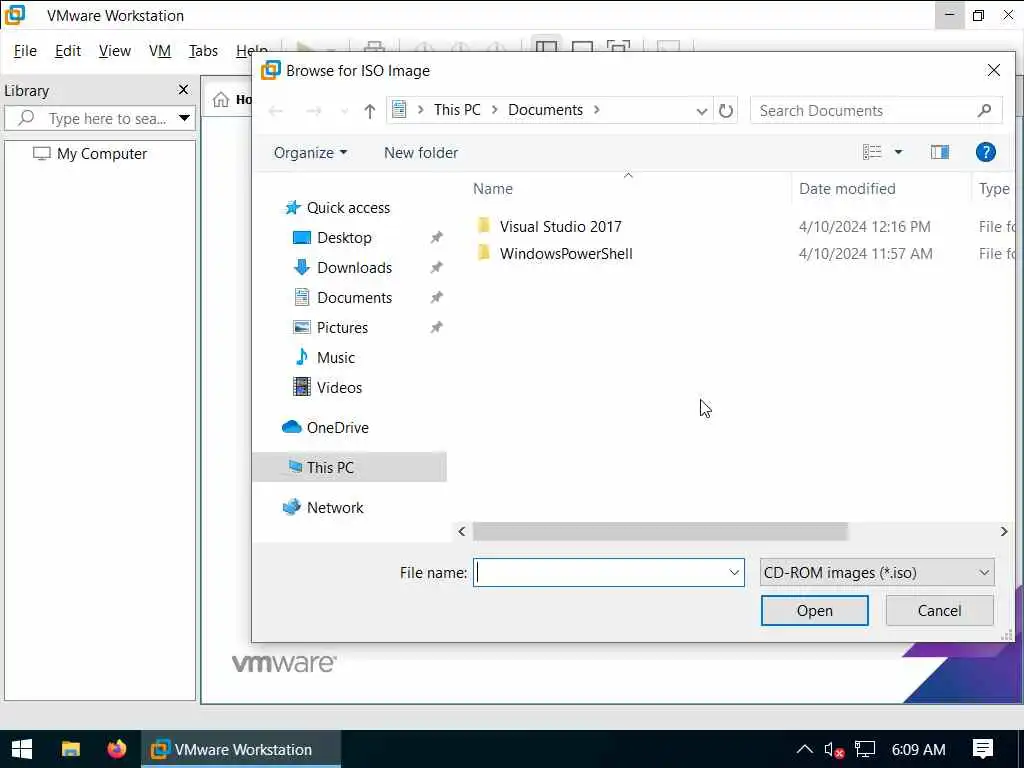Refresh the Documents folder listing

pyautogui.click(x=726, y=111)
